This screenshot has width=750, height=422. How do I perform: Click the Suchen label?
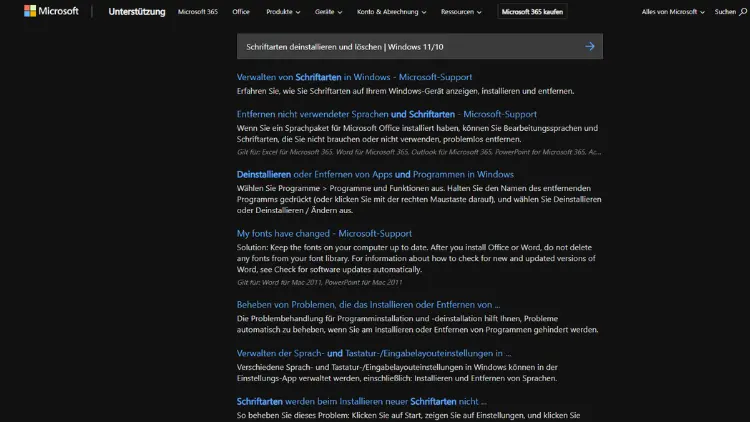tap(725, 11)
